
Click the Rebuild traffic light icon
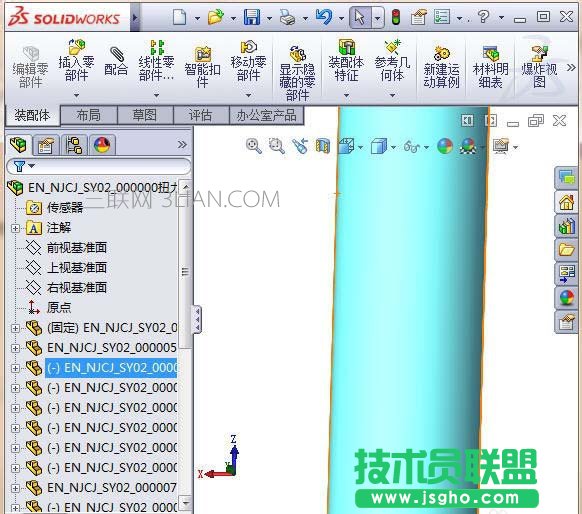[396, 17]
